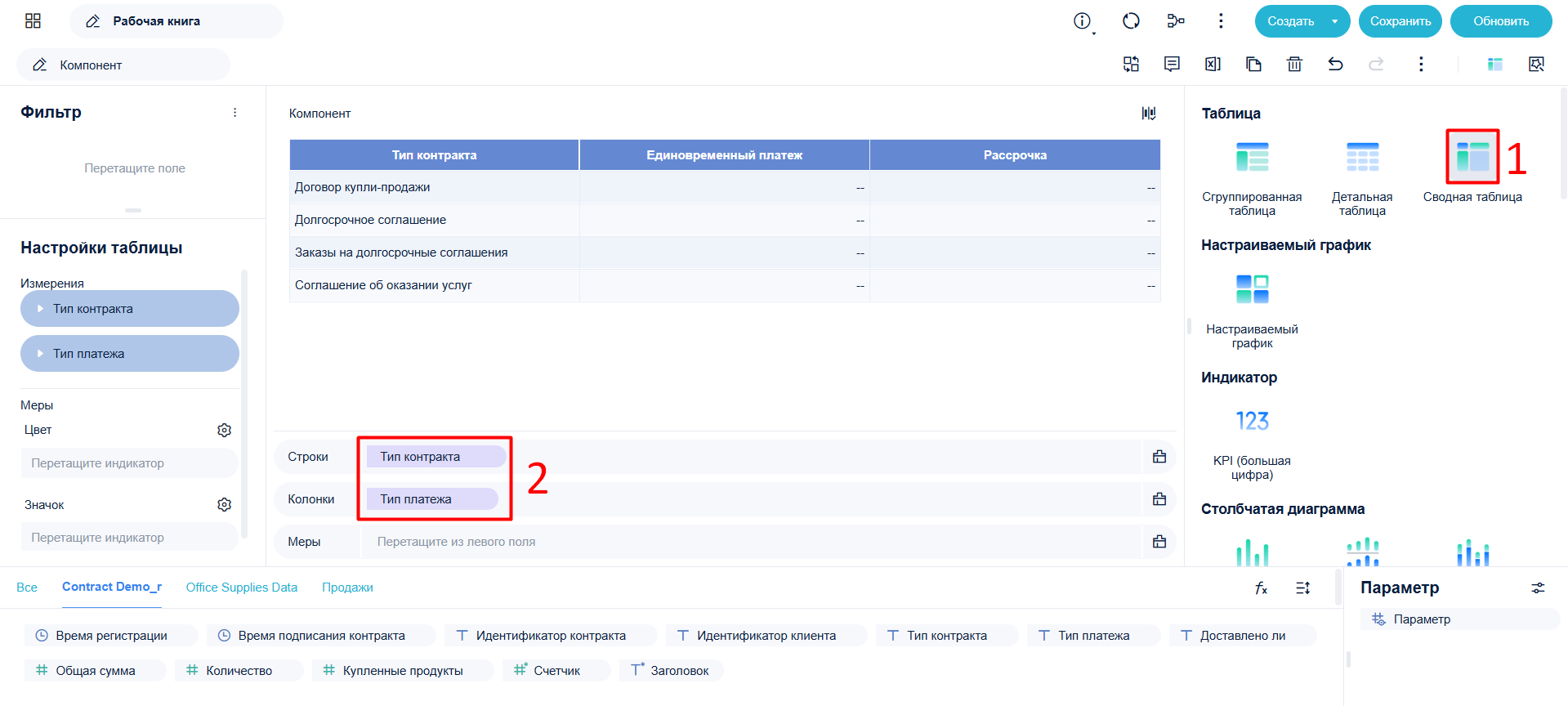
Task: Open Фильтр panel three-dot menu
Action: (x=235, y=113)
